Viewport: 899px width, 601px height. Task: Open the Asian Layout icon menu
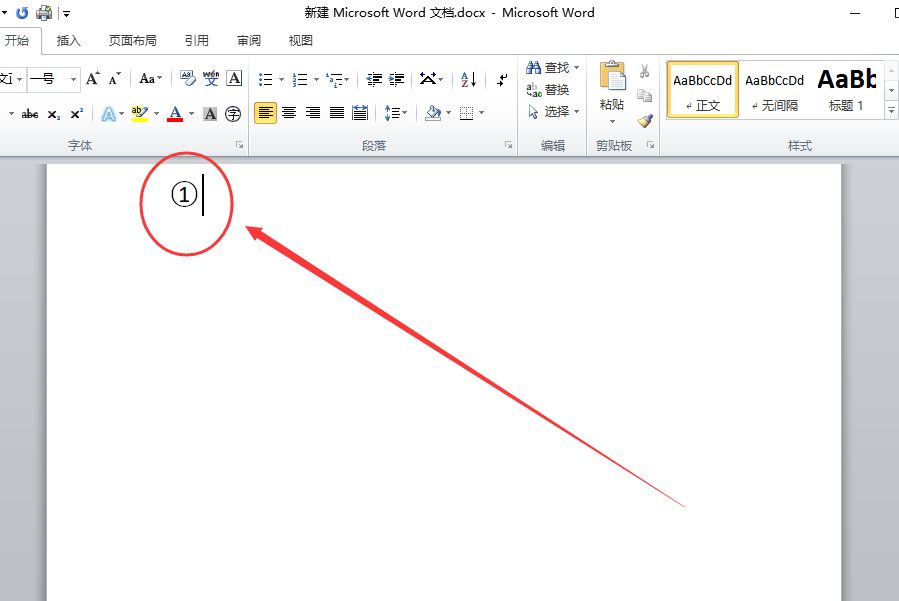coord(431,79)
